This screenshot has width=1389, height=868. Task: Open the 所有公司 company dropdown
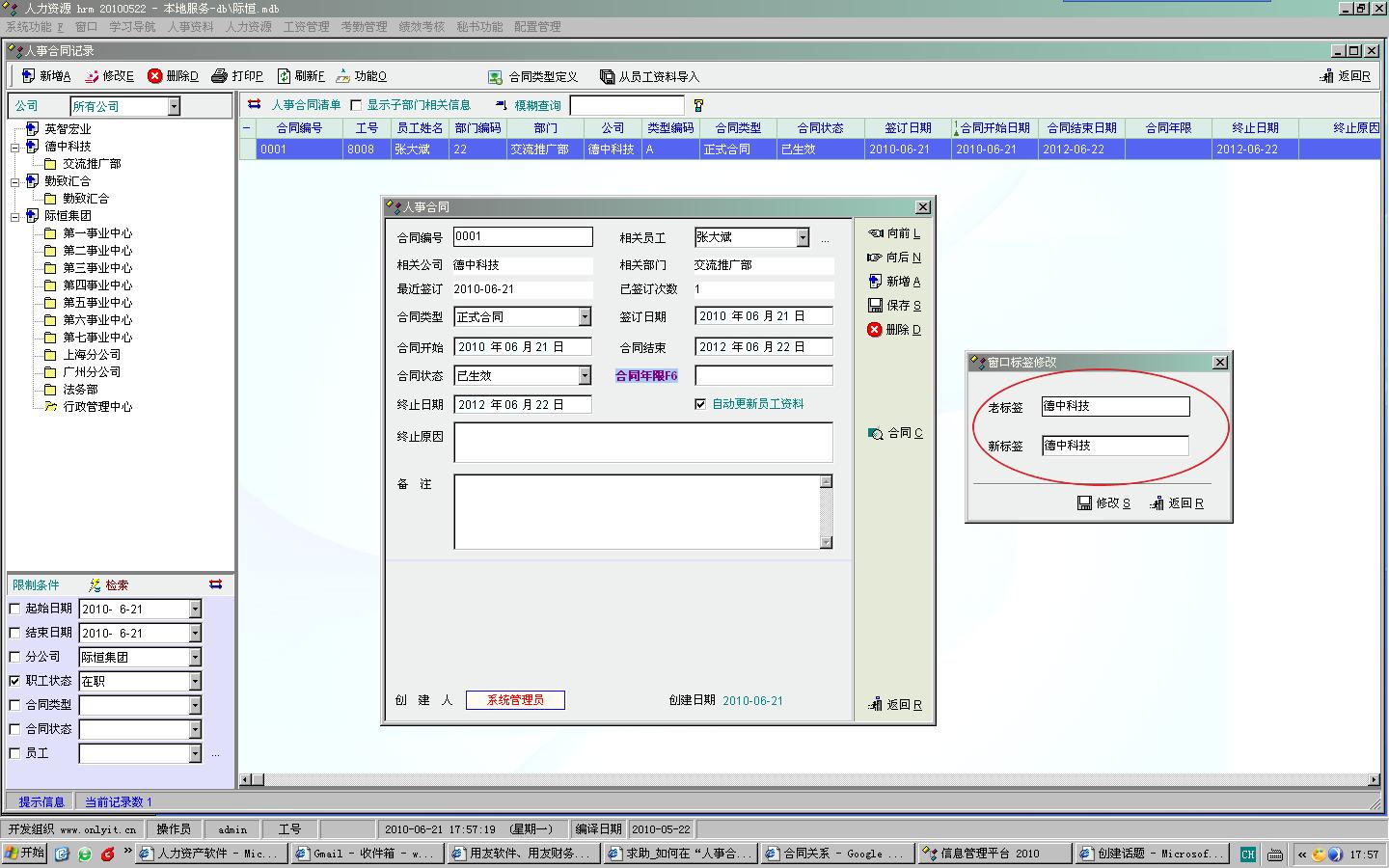click(174, 106)
